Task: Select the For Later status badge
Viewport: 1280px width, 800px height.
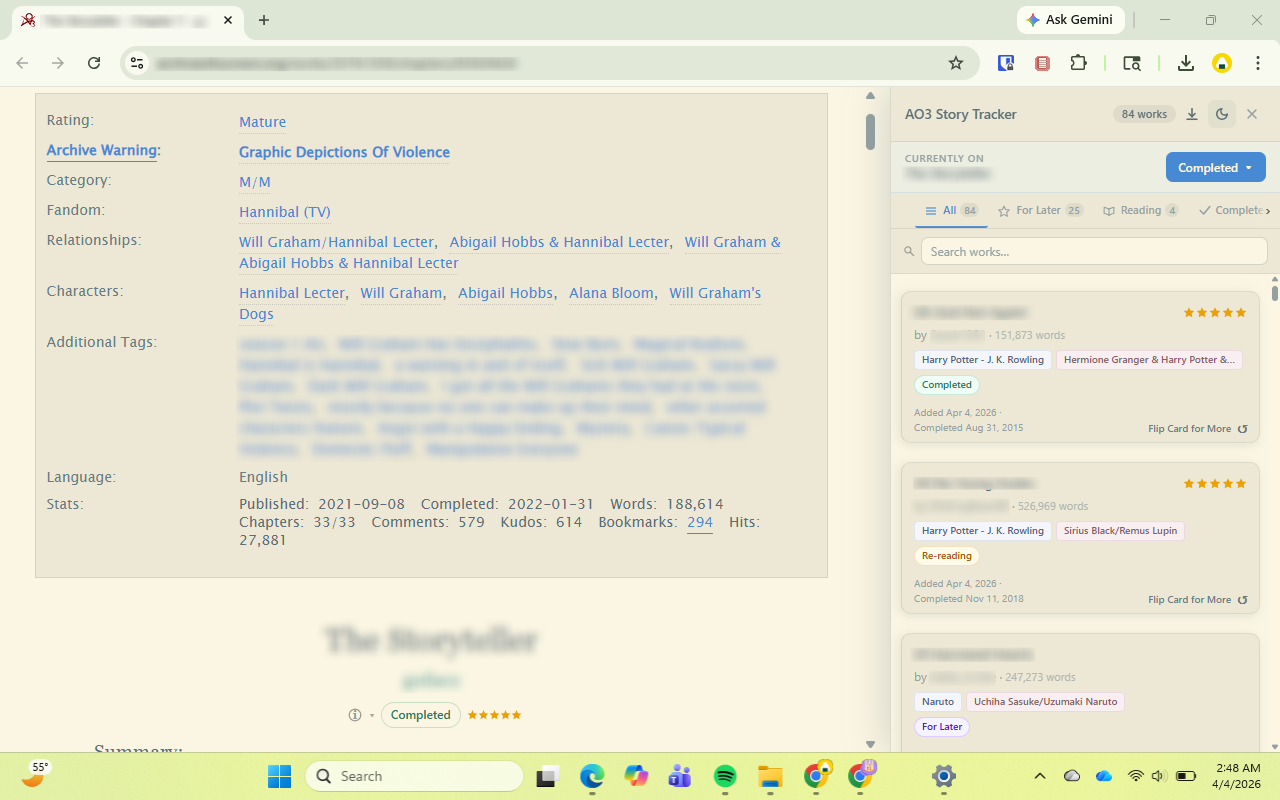Action: coord(942,727)
